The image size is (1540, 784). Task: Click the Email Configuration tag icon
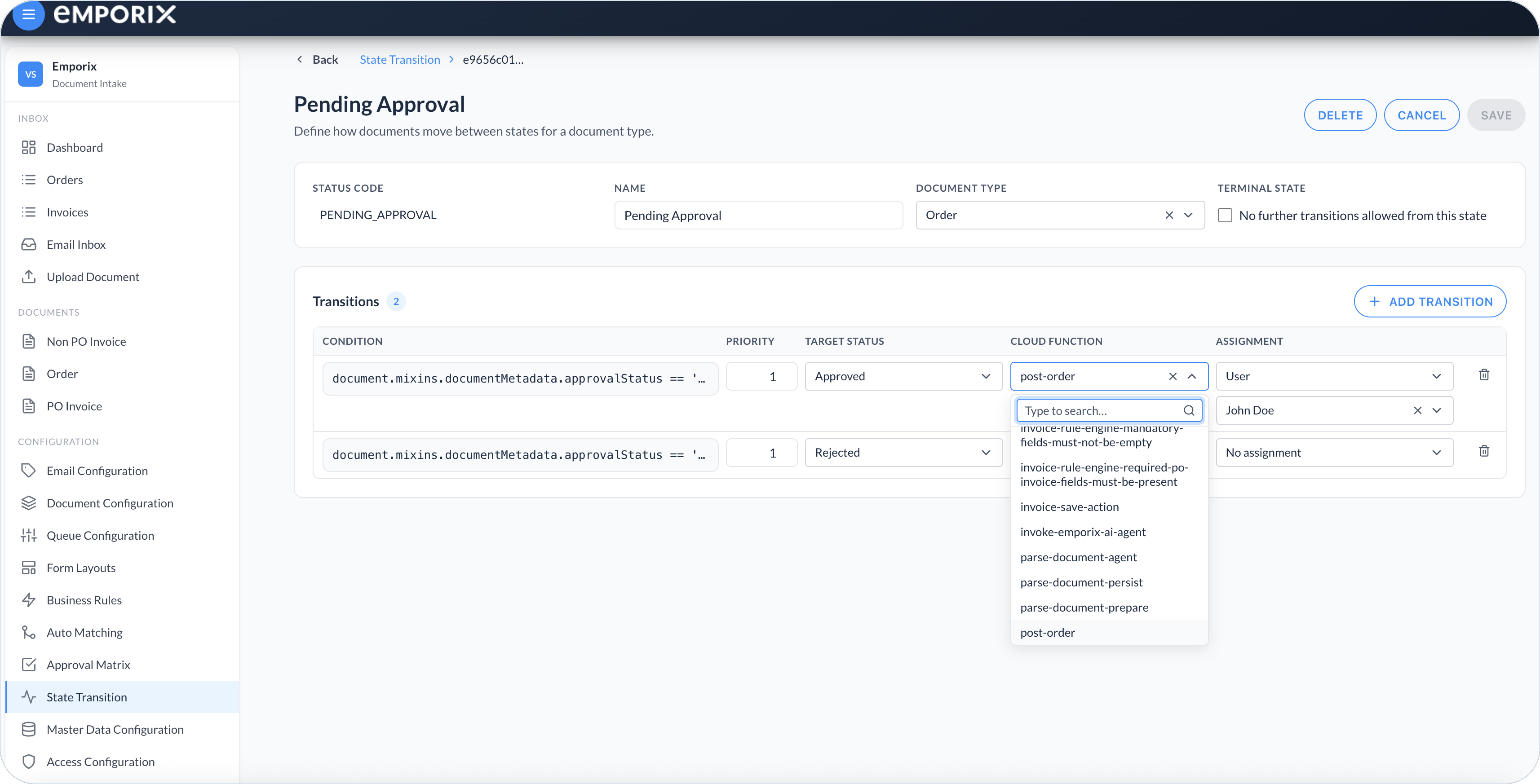[x=28, y=471]
